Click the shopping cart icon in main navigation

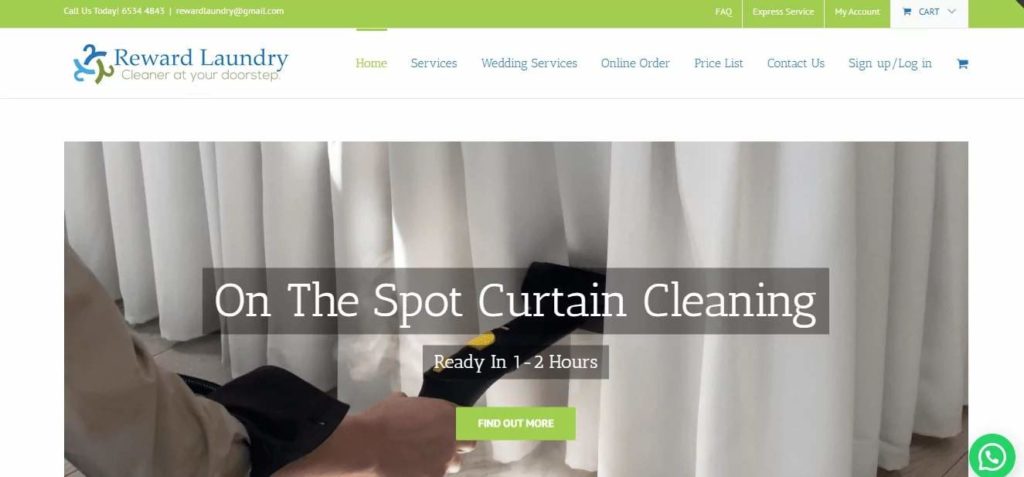[x=962, y=63]
